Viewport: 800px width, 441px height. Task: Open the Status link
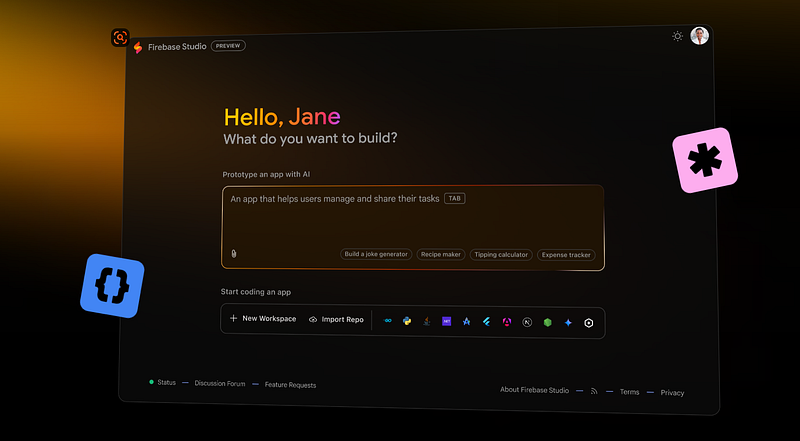pyautogui.click(x=166, y=382)
